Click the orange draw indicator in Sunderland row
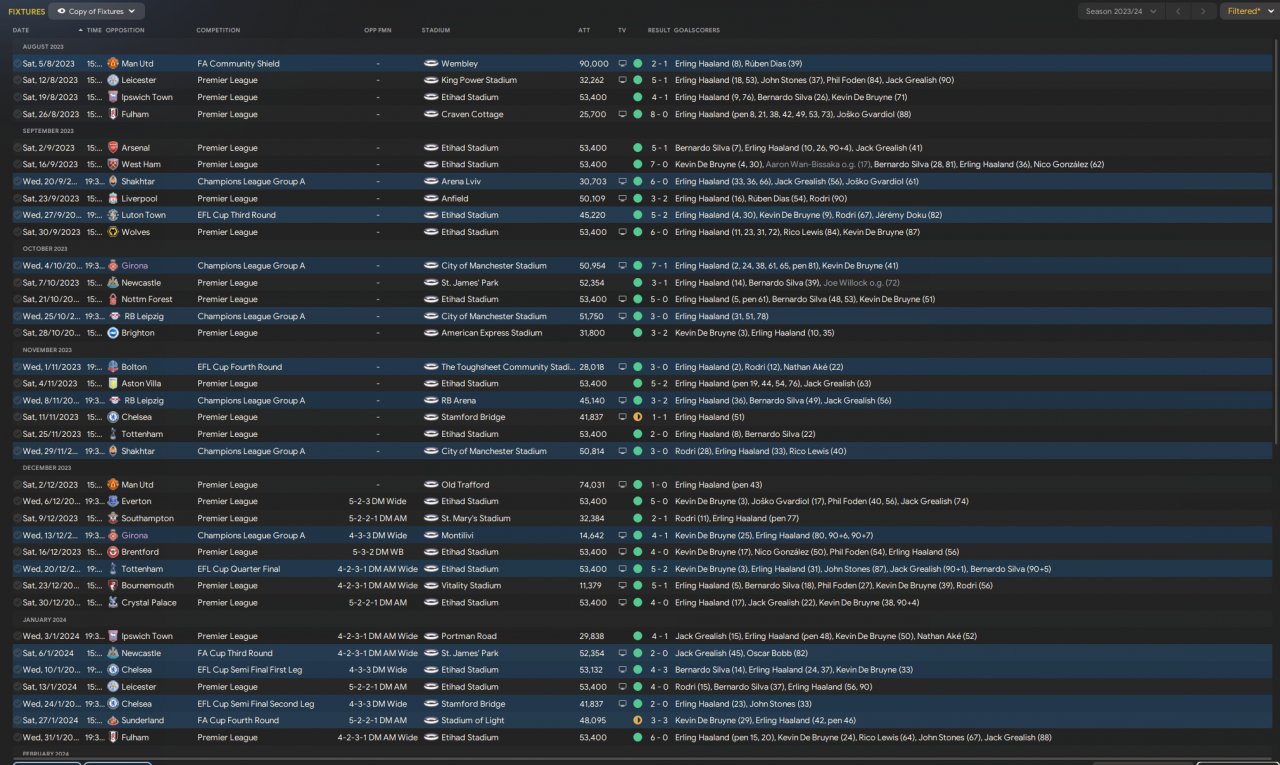 coord(637,720)
